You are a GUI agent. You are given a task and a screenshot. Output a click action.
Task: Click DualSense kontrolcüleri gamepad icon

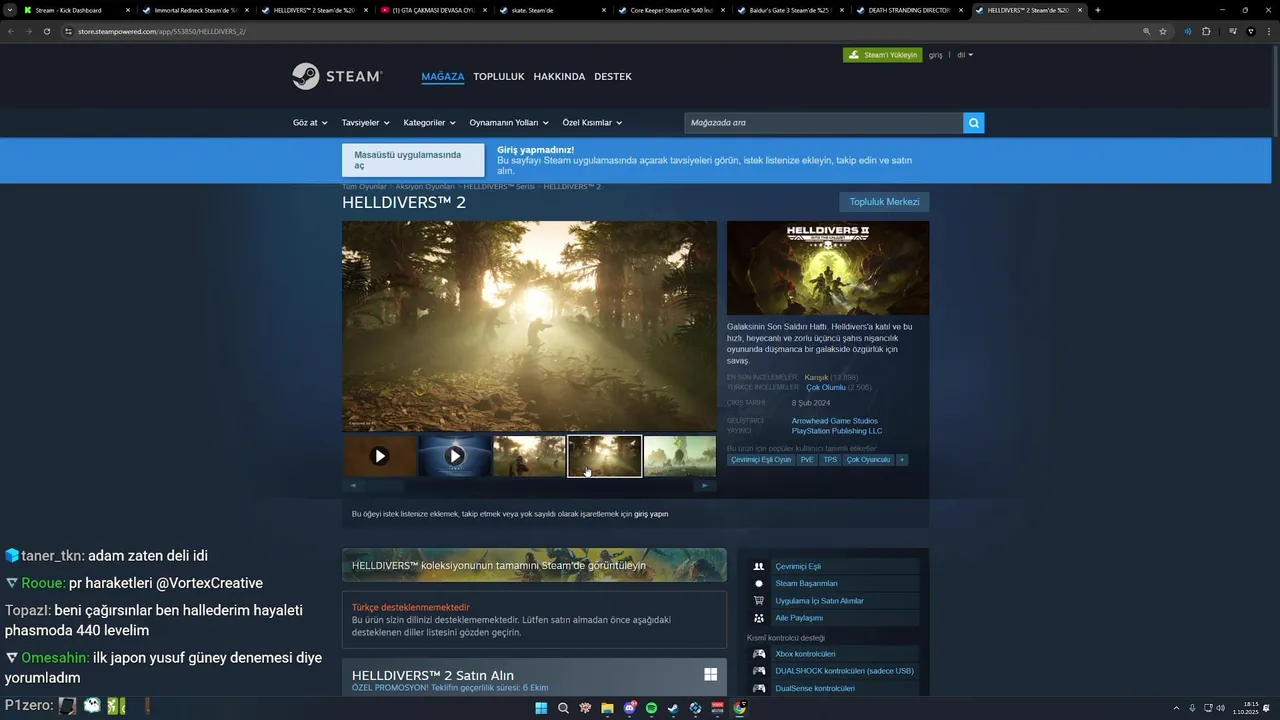pyautogui.click(x=759, y=688)
